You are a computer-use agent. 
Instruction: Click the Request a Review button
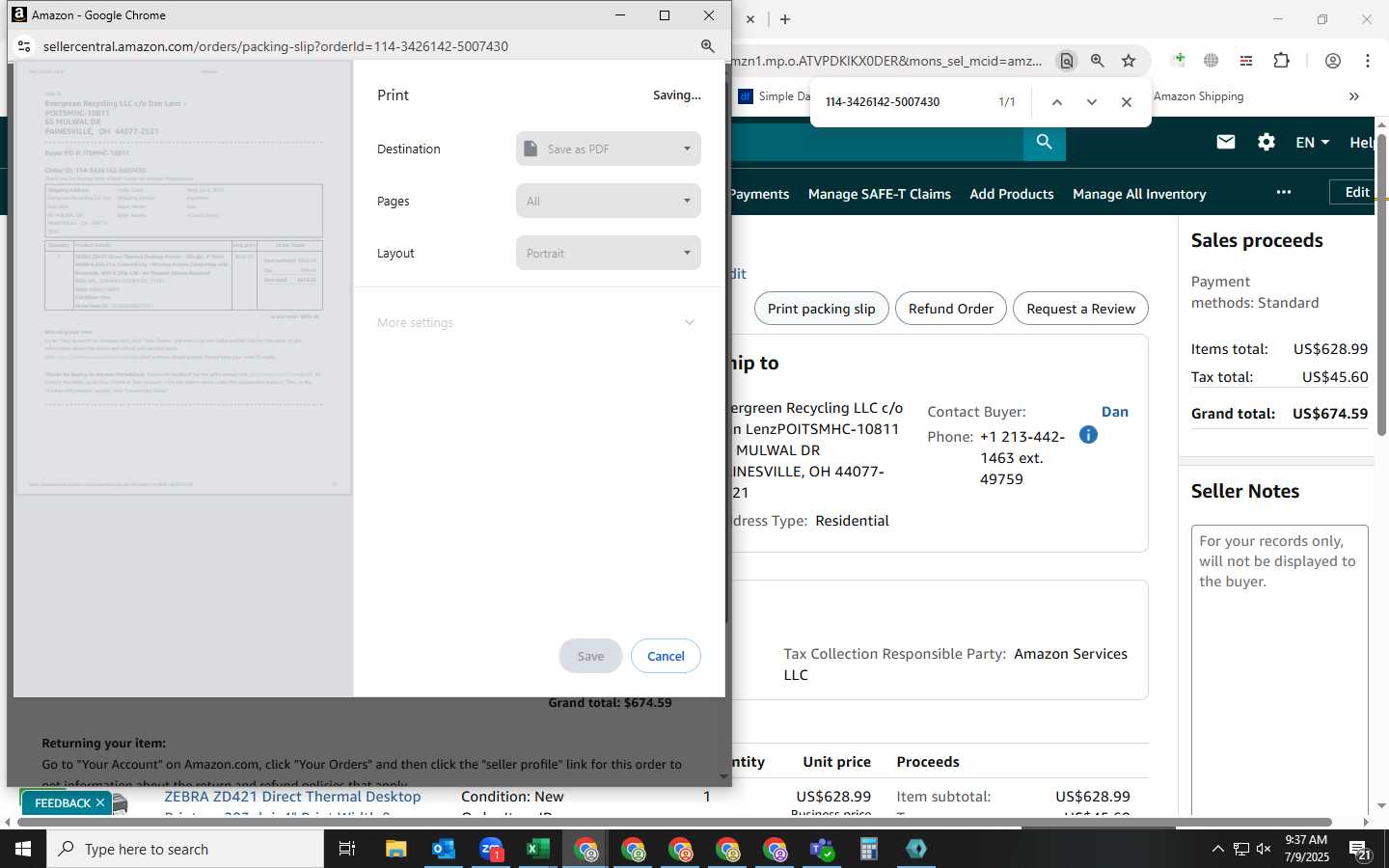point(1080,309)
